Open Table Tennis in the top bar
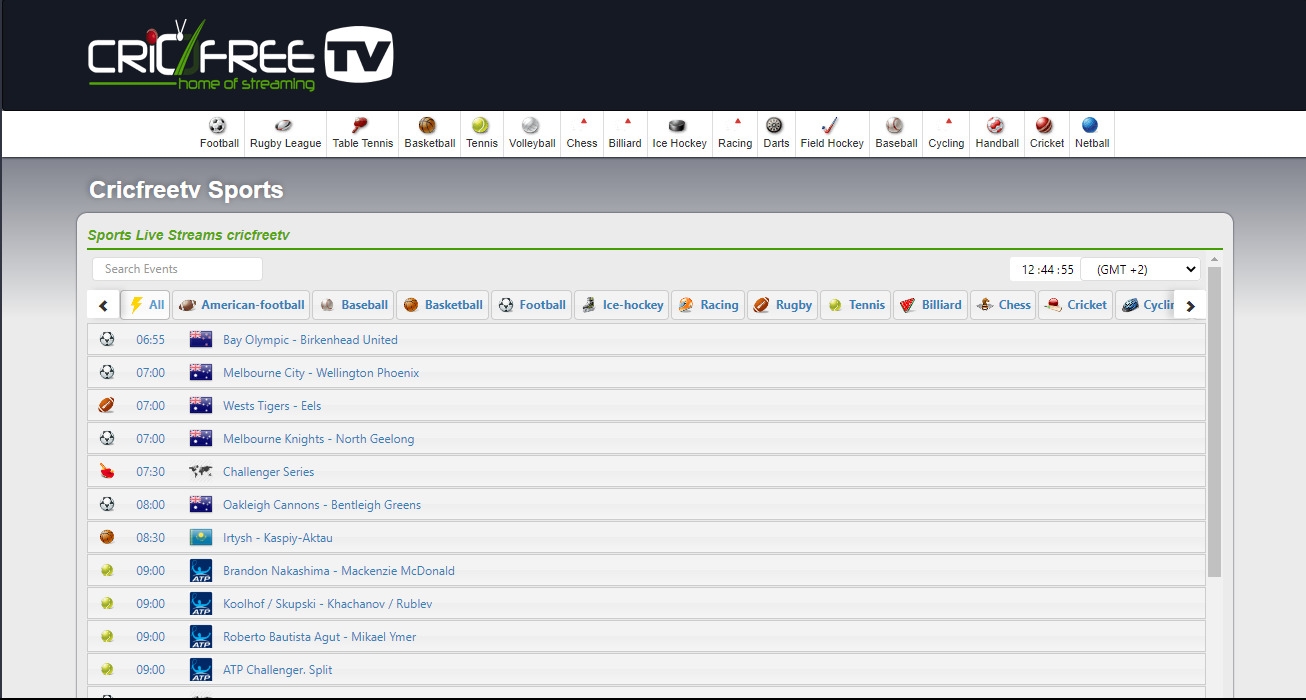 (x=363, y=134)
